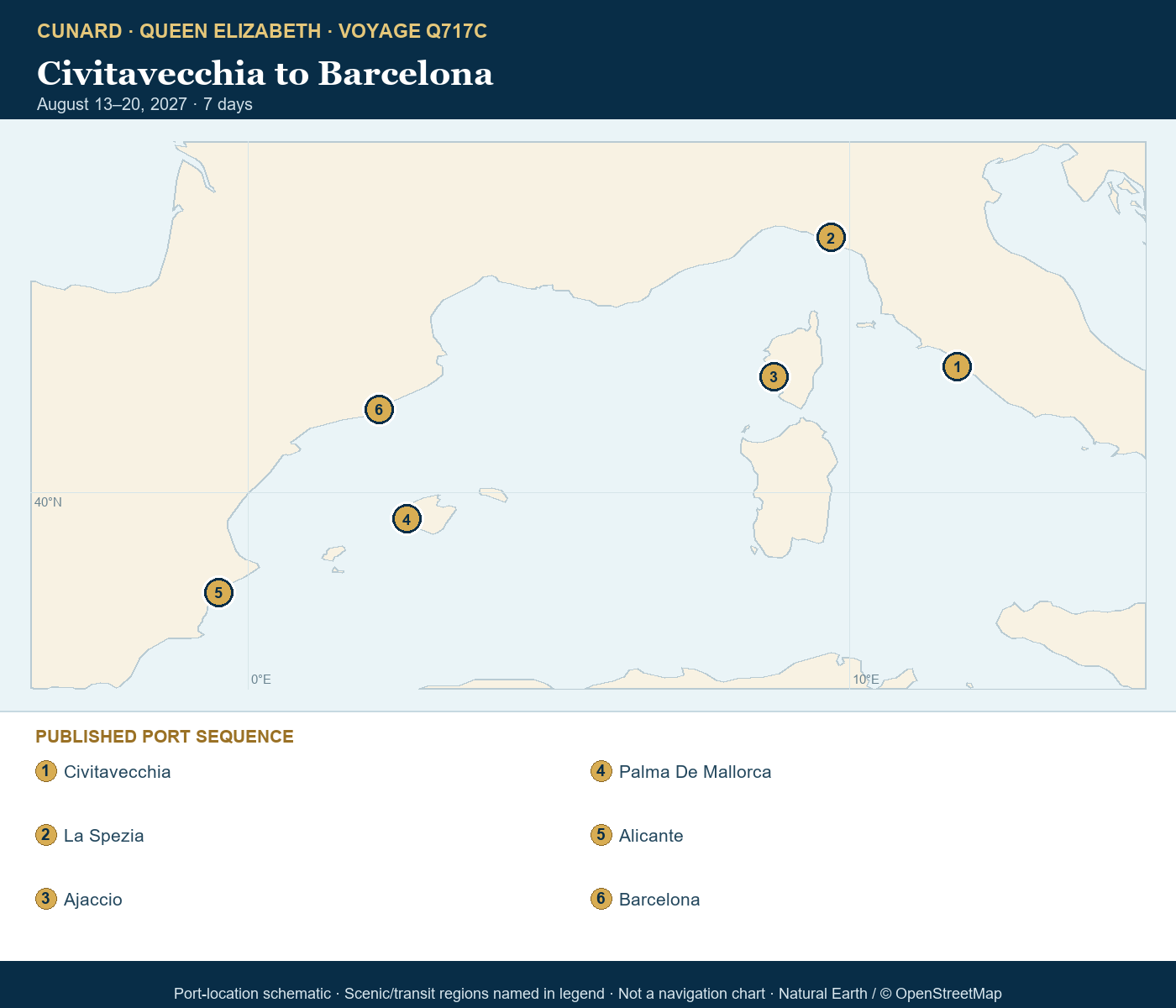Viewport: 1176px width, 1008px height.
Task: Click the "Ajaccio" port name
Action: [x=93, y=900]
